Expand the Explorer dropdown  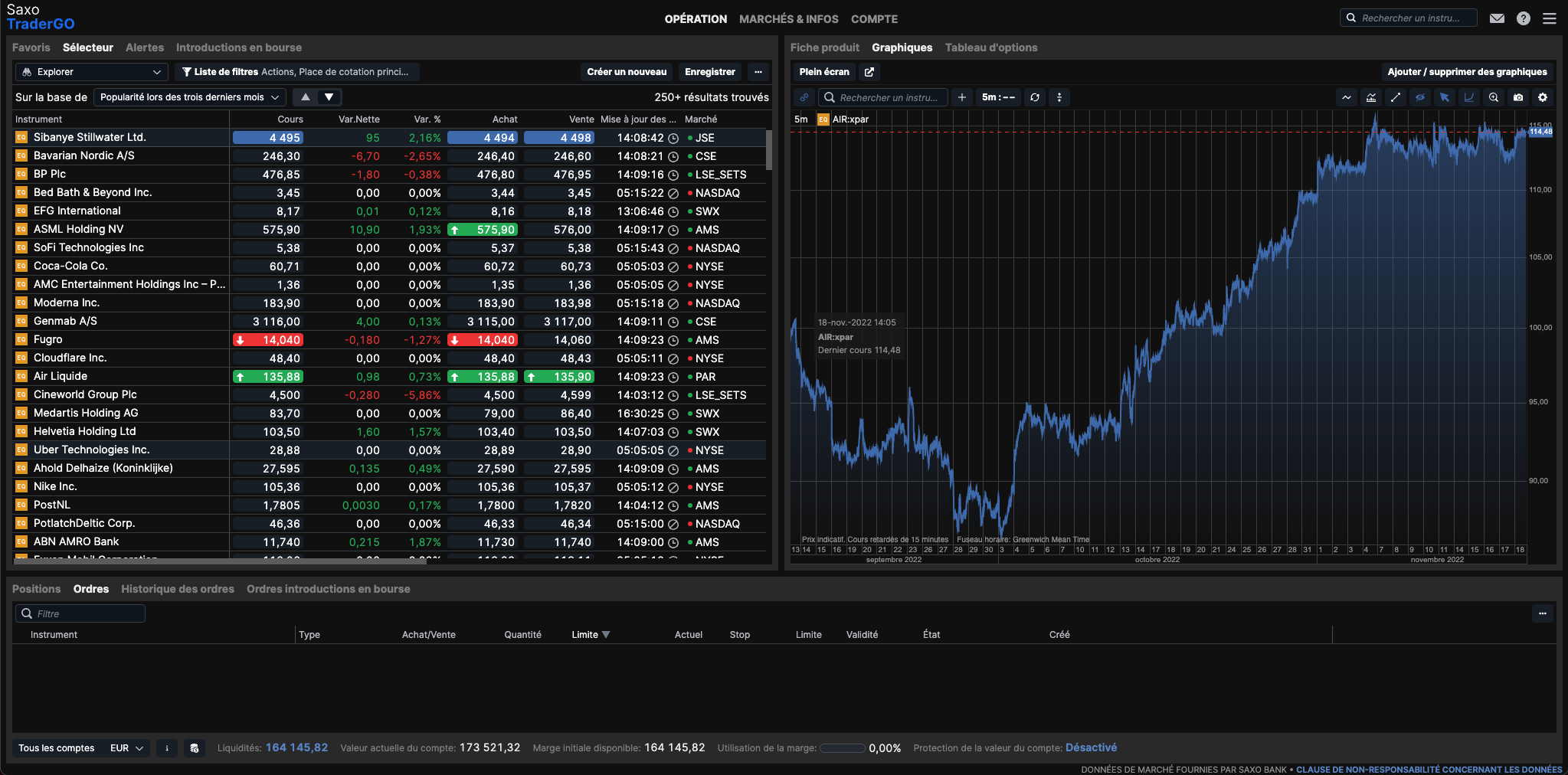91,72
